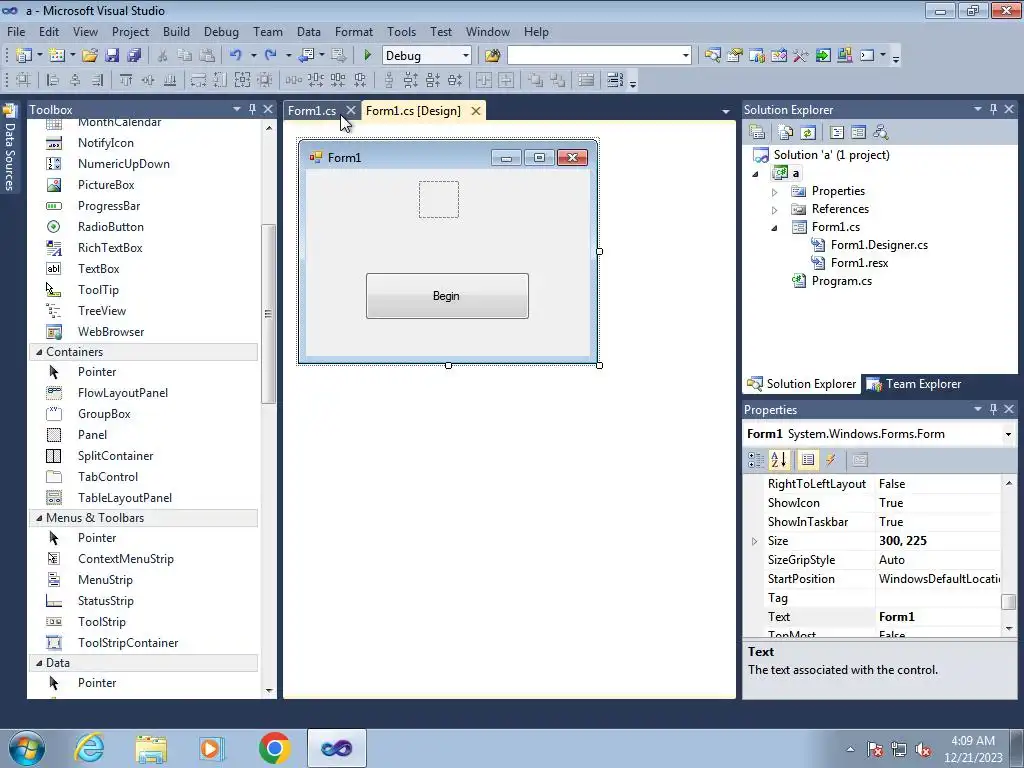The height and width of the screenshot is (768, 1024).
Task: Collapse the Menus & Toolbars toolbox group
Action: pos(39,518)
